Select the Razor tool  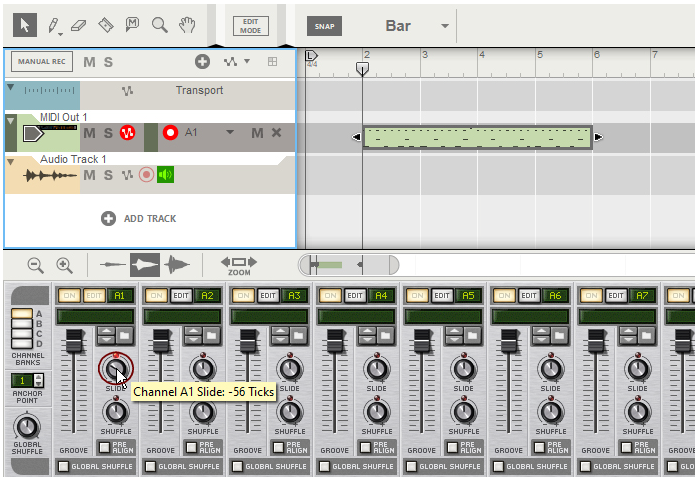pyautogui.click(x=106, y=24)
